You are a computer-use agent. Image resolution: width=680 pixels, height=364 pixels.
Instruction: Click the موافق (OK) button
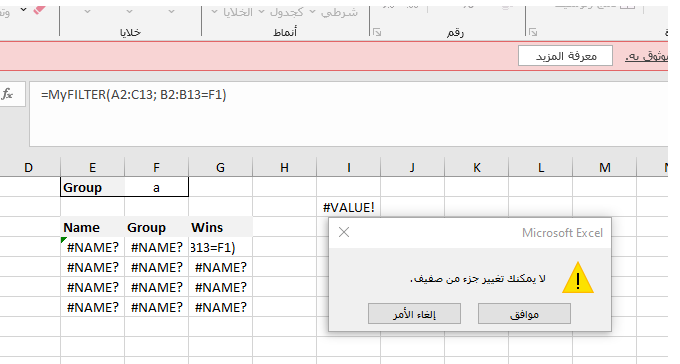pos(524,314)
